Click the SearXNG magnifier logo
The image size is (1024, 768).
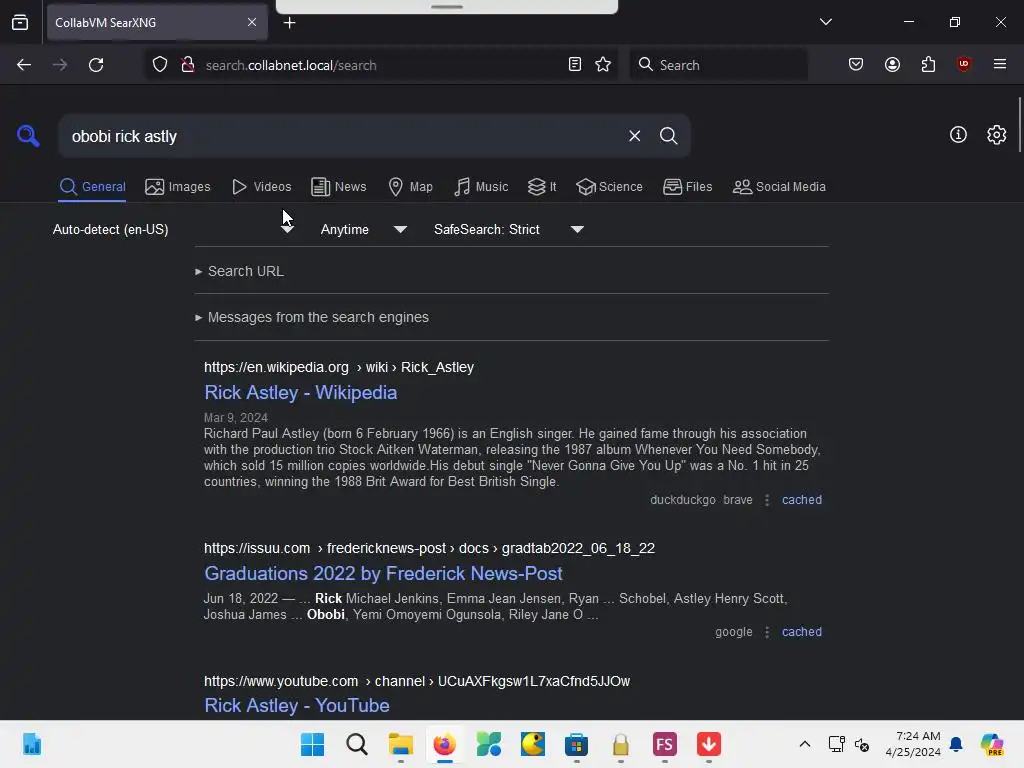[28, 136]
